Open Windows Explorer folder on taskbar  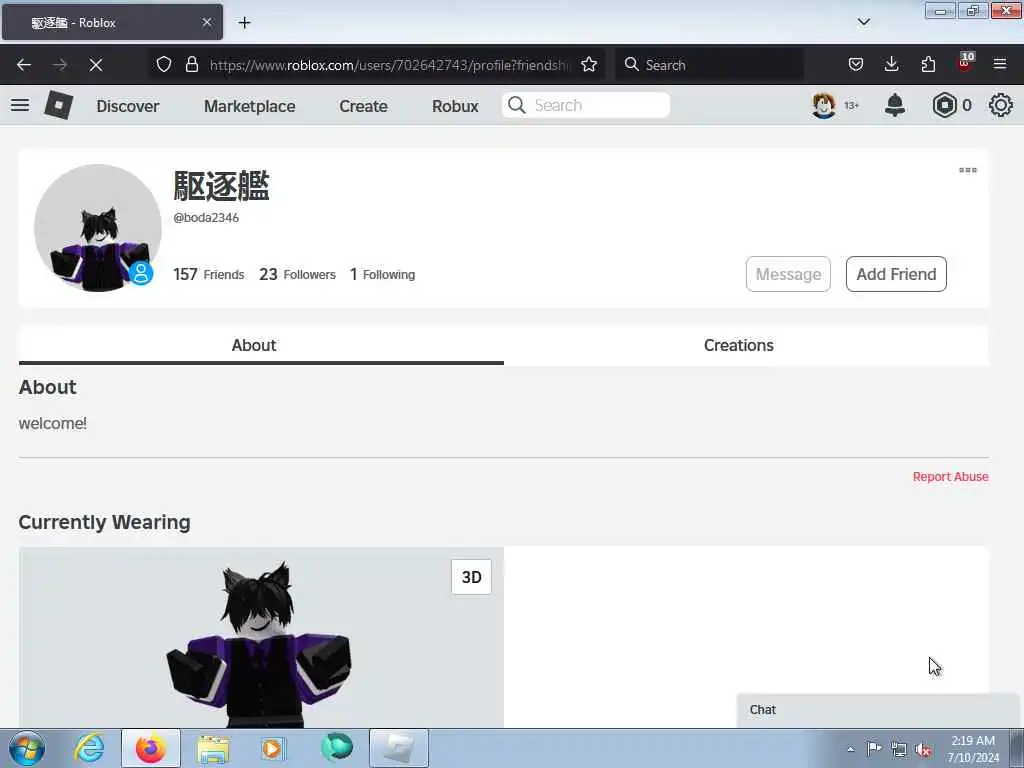(x=214, y=749)
